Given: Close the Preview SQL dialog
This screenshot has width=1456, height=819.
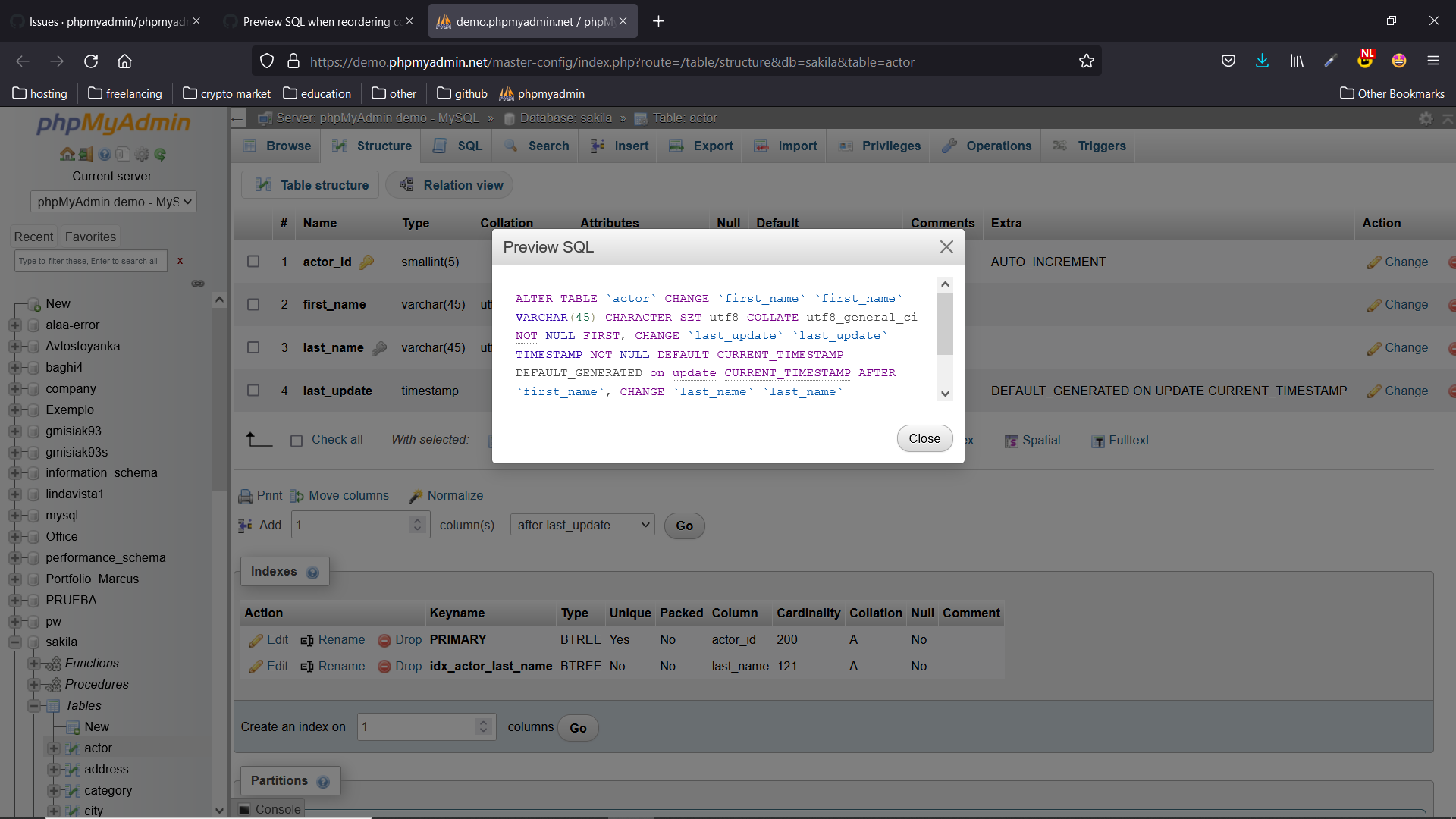Looking at the screenshot, I should coord(924,438).
